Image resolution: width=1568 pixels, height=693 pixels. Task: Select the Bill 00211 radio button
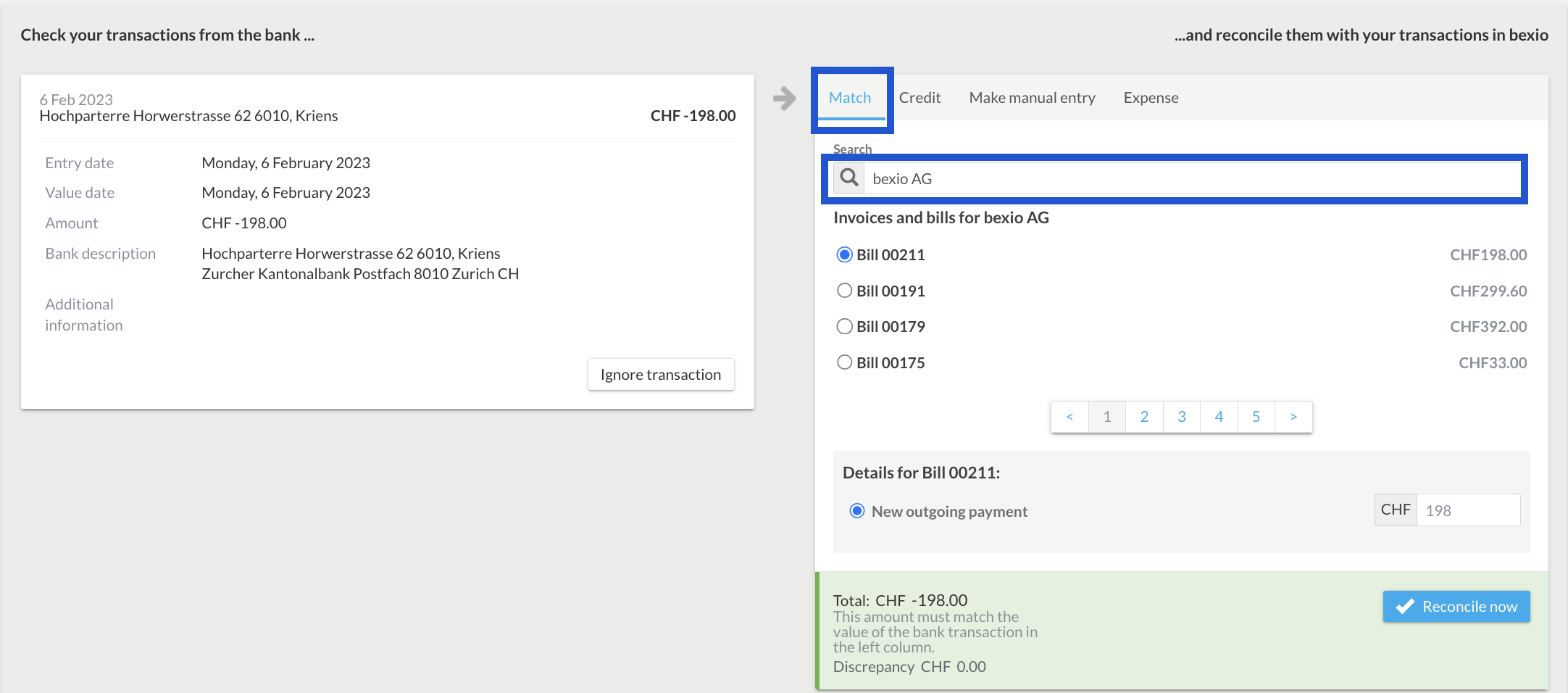[x=844, y=254]
